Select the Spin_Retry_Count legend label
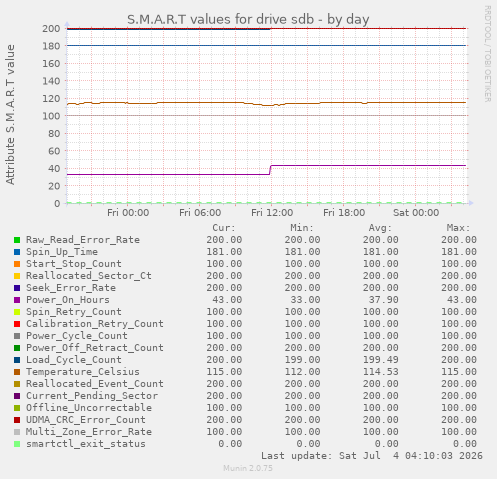The height and width of the screenshot is (479, 497). pyautogui.click(x=74, y=312)
